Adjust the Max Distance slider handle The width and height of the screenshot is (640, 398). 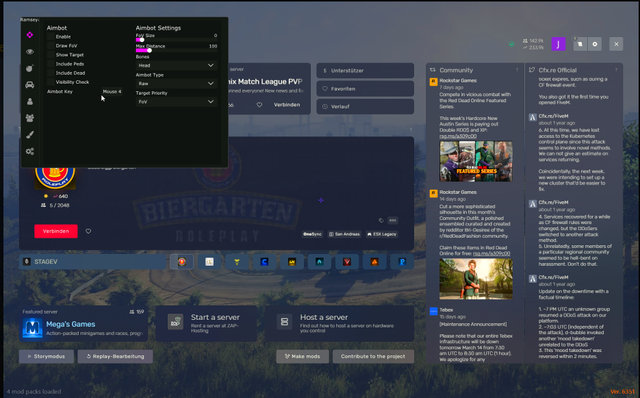click(149, 51)
